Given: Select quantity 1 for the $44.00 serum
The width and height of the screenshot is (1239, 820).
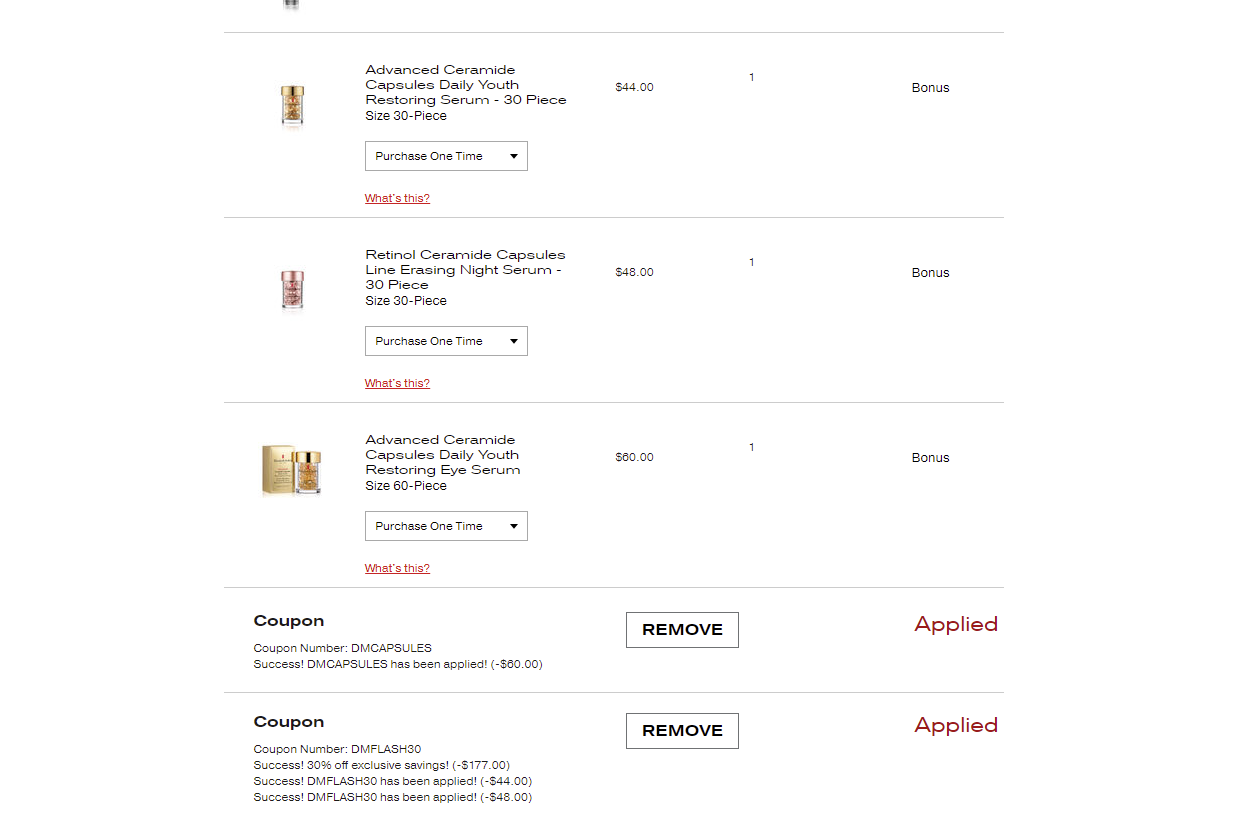Looking at the screenshot, I should 752,77.
